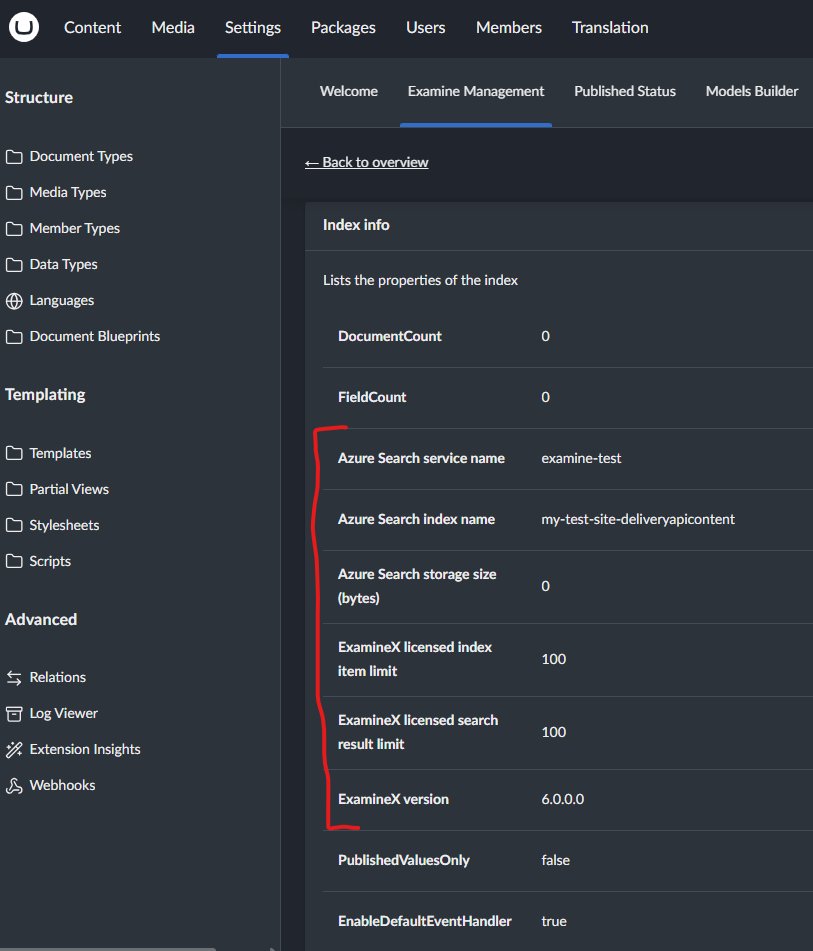Click the sidebar horizontal scrollbar
The width and height of the screenshot is (813, 951).
(108, 949)
